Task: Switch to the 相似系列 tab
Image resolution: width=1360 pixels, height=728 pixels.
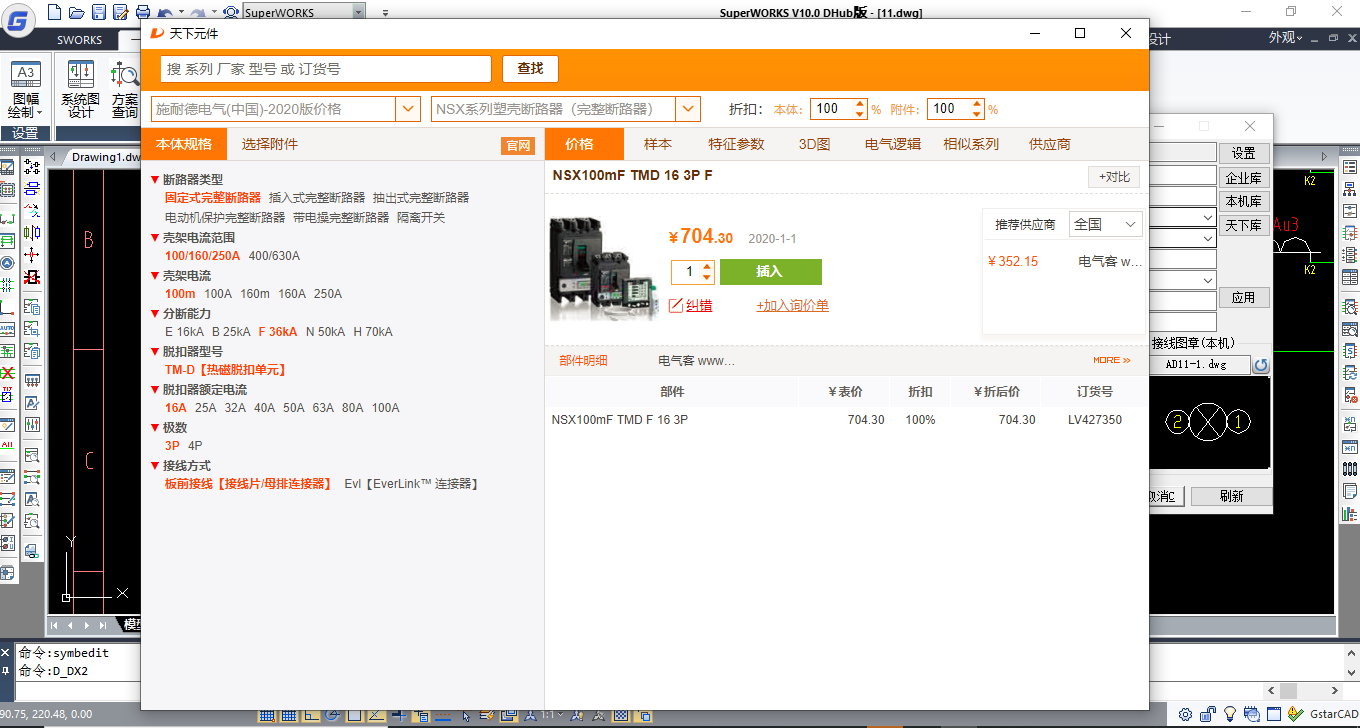Action: (x=970, y=144)
